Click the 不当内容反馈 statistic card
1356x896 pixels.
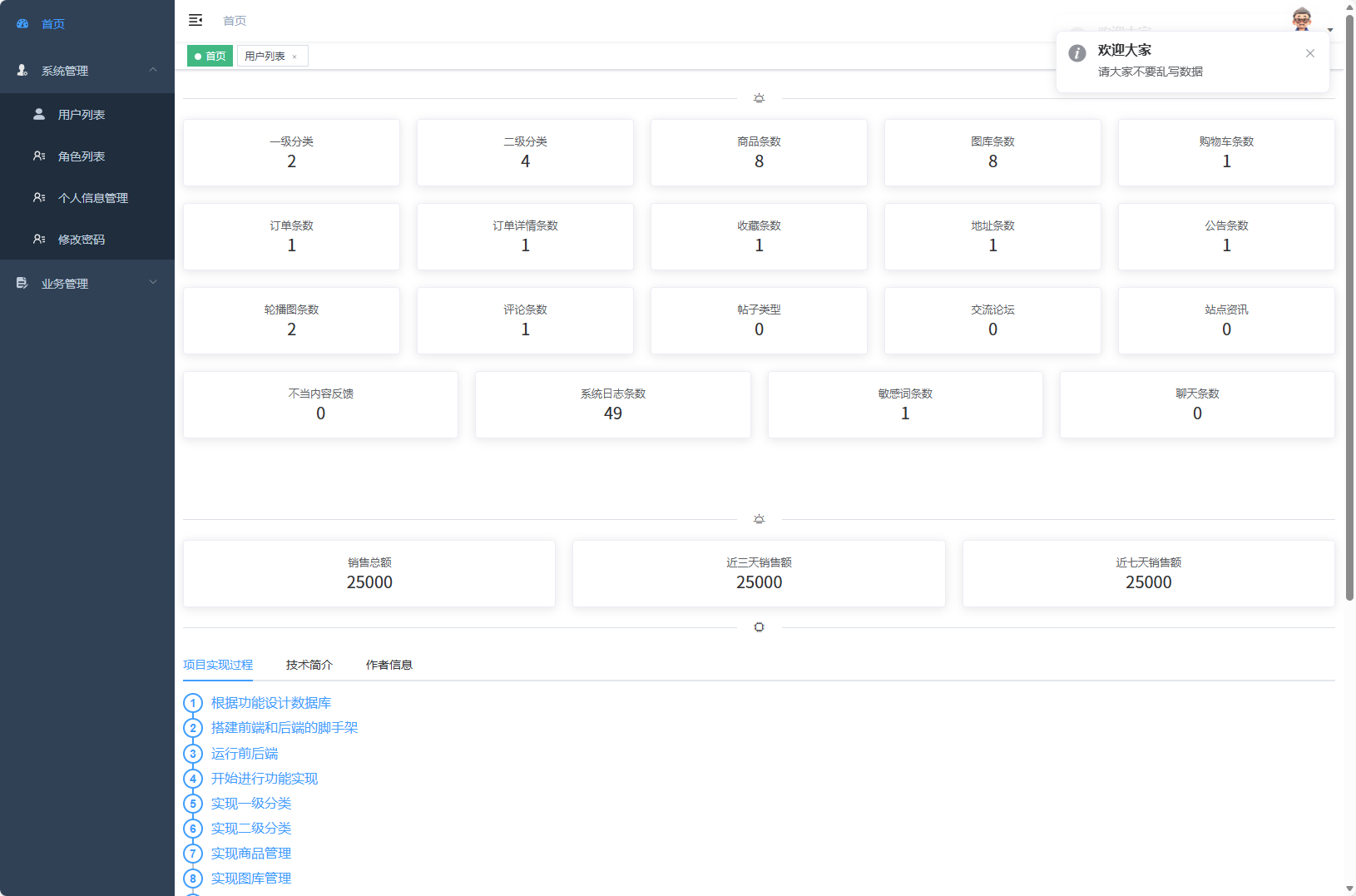pos(320,404)
